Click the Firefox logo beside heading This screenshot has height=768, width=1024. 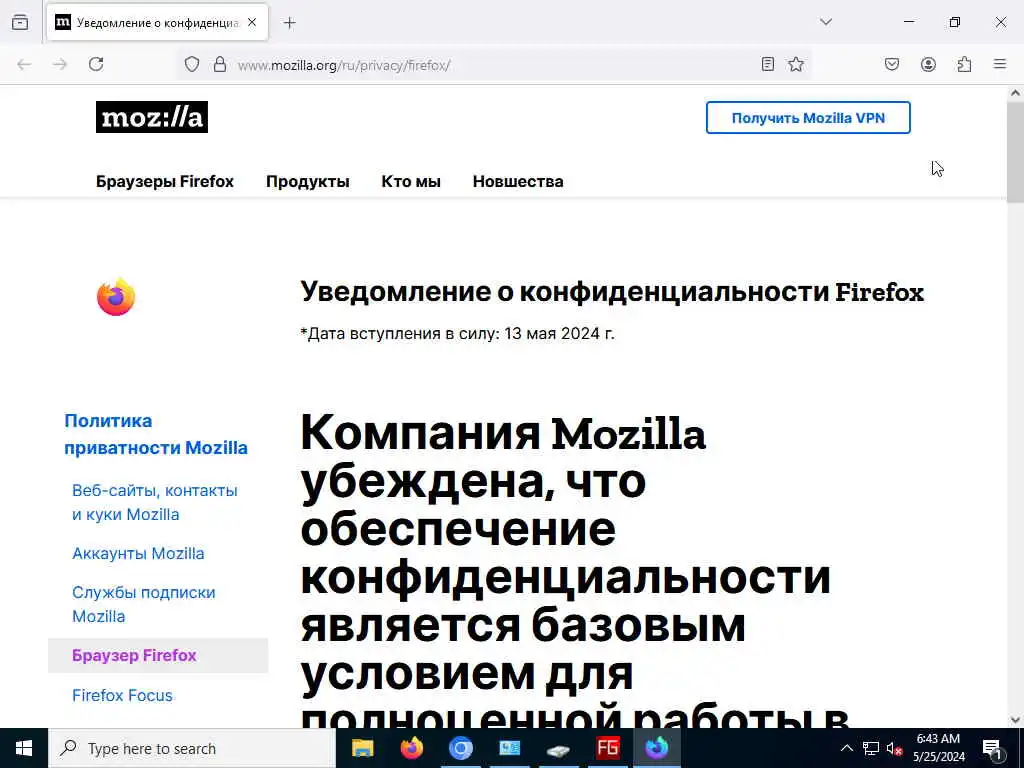(116, 297)
